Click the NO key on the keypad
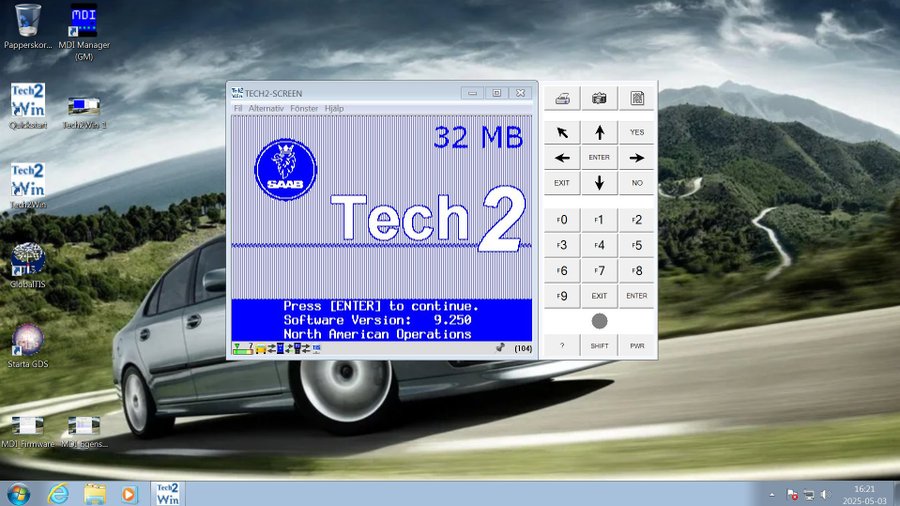The image size is (900, 506). (x=637, y=183)
